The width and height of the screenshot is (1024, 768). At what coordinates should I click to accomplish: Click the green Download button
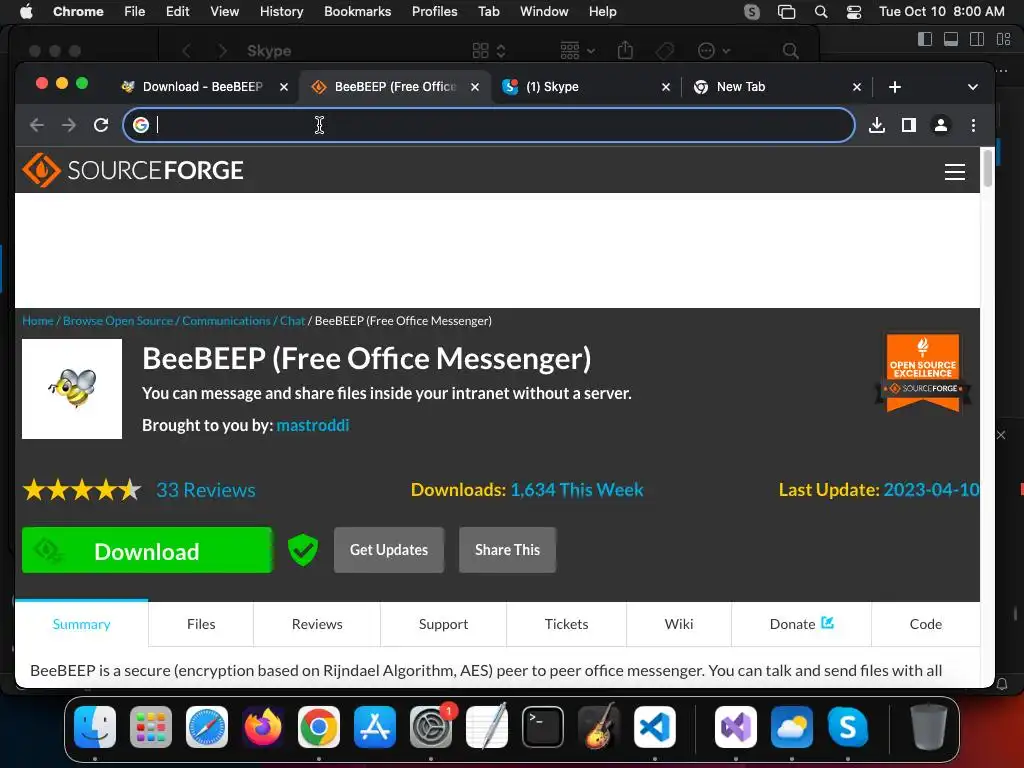click(x=148, y=551)
